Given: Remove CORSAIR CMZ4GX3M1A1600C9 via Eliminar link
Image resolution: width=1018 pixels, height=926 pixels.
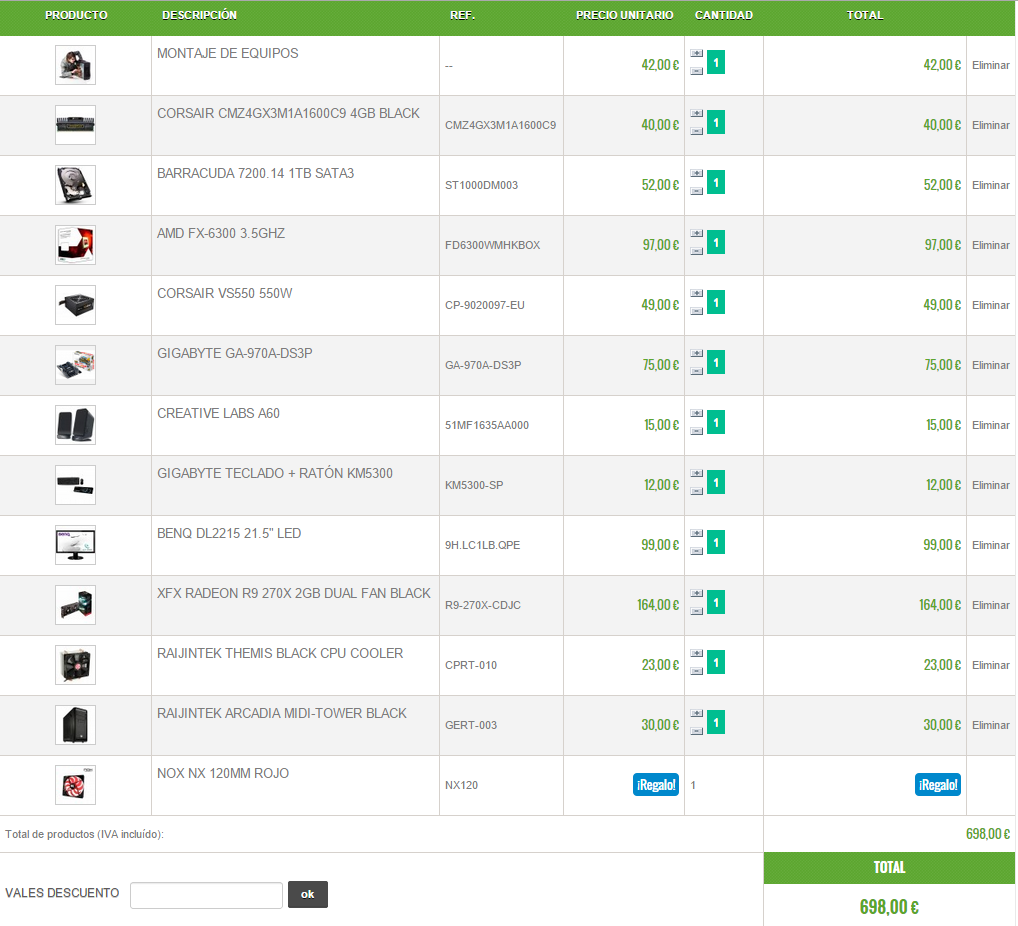Looking at the screenshot, I should (x=990, y=125).
